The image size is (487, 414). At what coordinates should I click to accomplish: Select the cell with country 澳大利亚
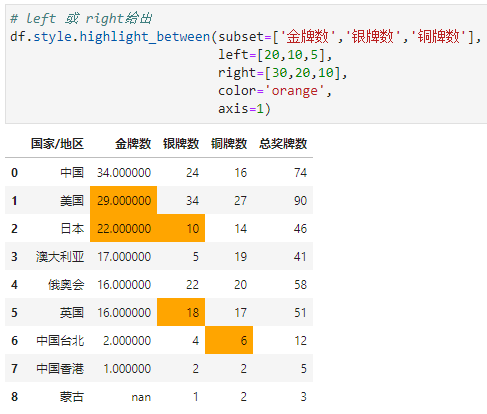coord(60,257)
